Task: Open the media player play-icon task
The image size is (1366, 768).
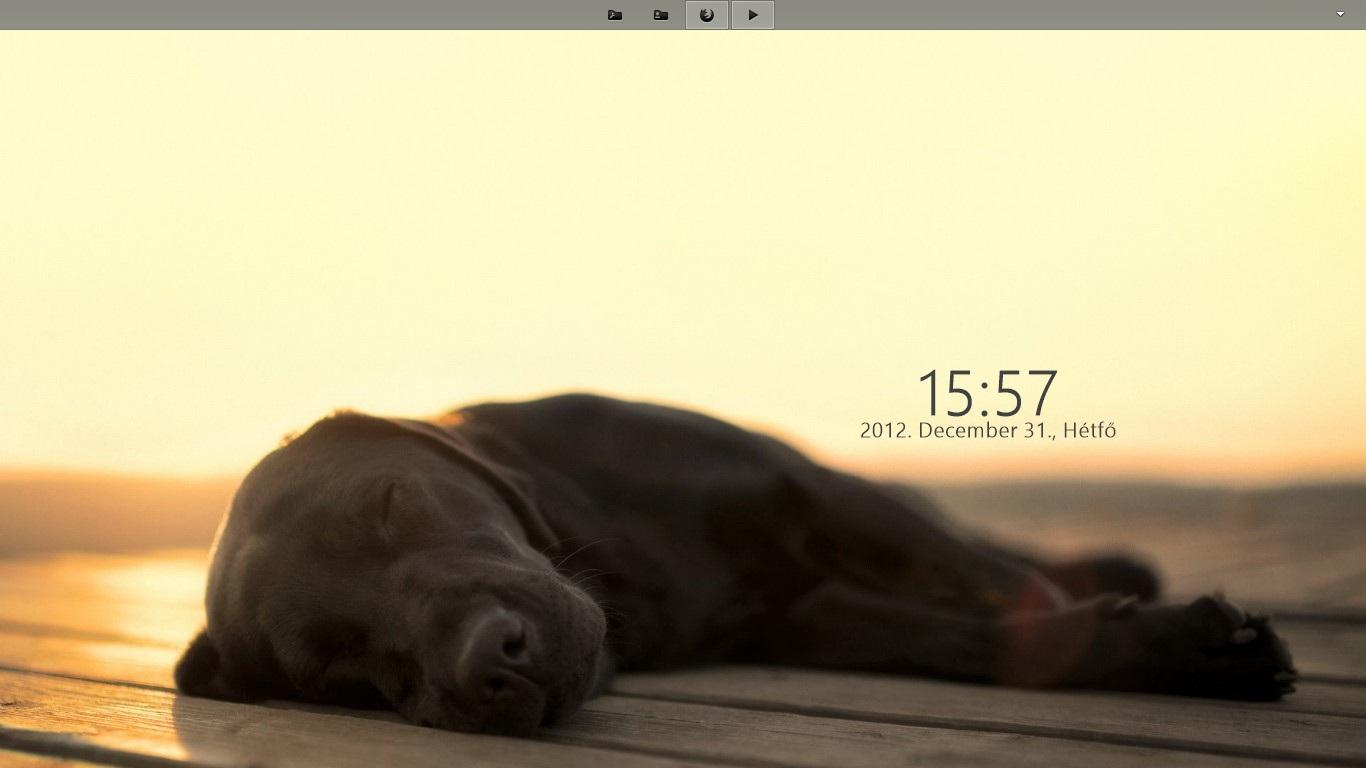Action: pos(753,15)
